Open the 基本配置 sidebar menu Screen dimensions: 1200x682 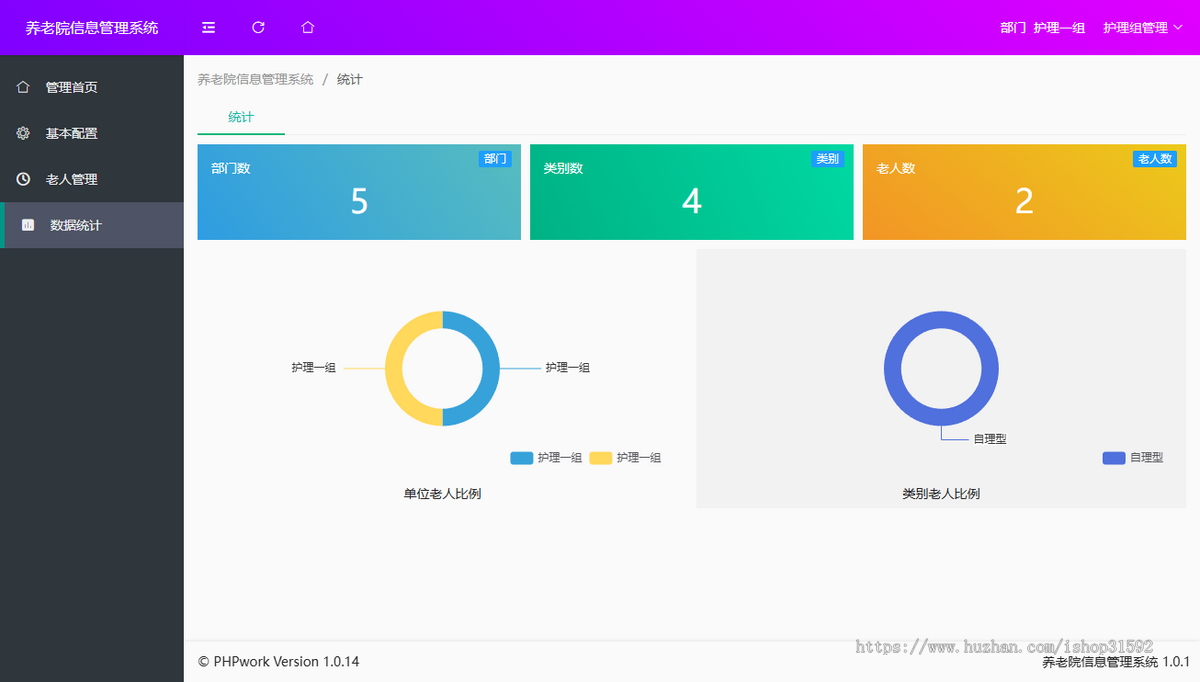click(92, 133)
